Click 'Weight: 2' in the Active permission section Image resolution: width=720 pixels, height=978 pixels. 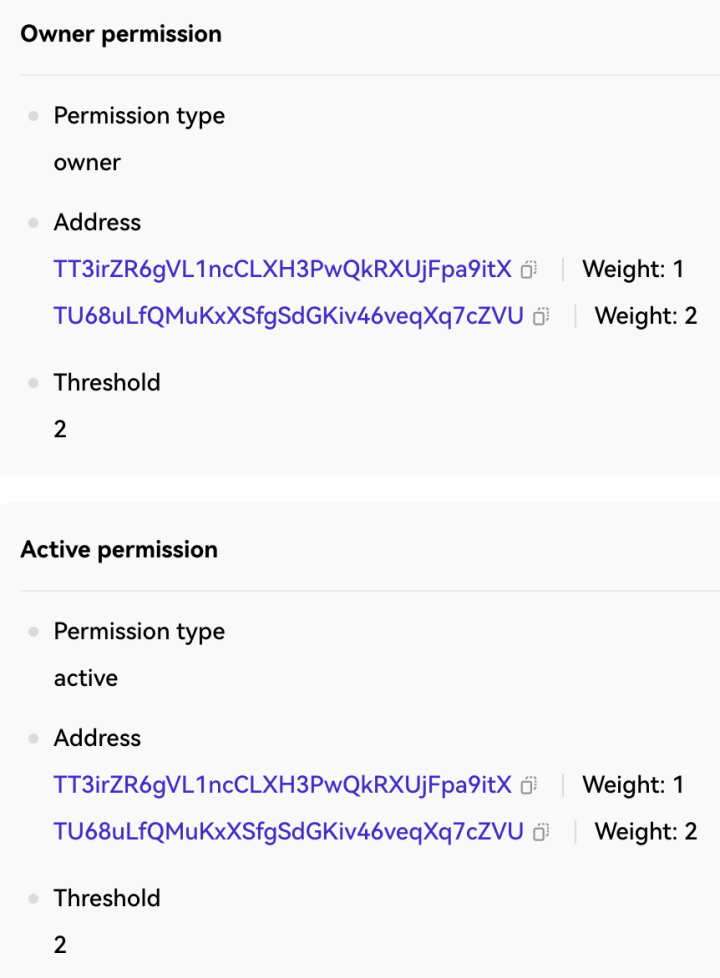(646, 832)
